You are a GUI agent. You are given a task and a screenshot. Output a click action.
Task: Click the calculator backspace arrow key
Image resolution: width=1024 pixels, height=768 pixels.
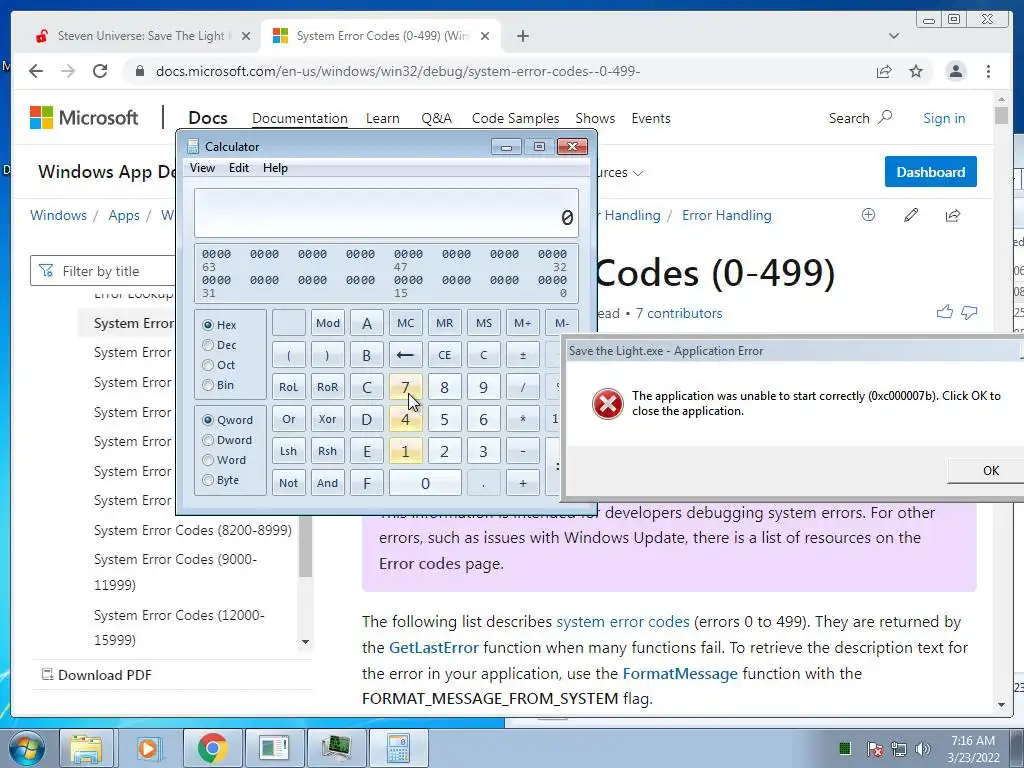(406, 355)
